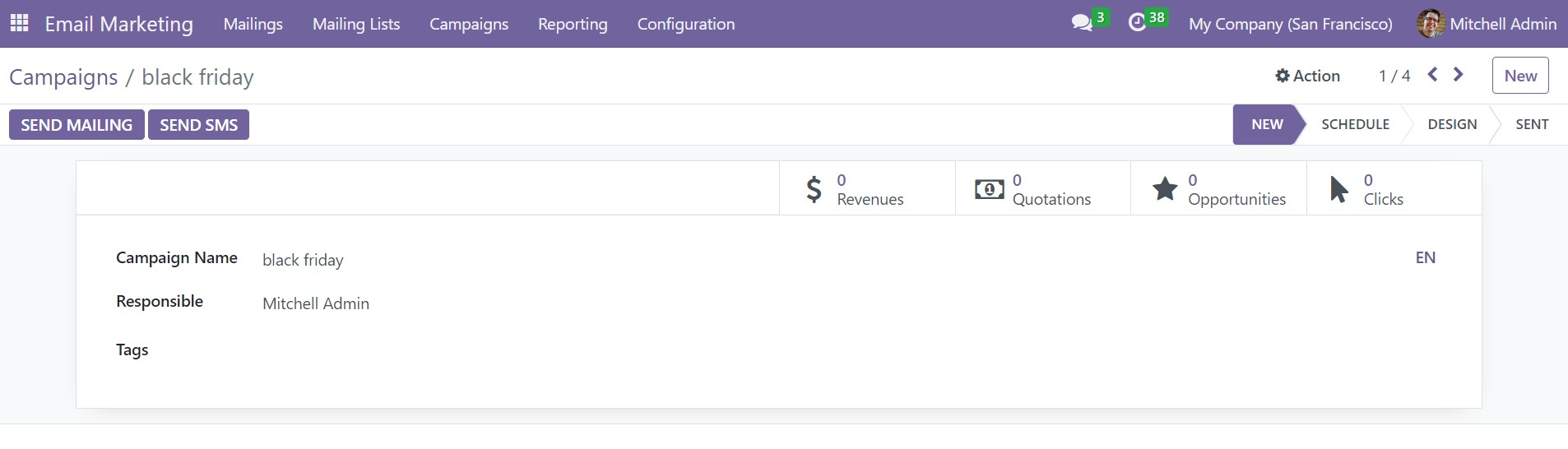Go to next record arrow
Screen dimensions: 1568x449
coord(1458,75)
